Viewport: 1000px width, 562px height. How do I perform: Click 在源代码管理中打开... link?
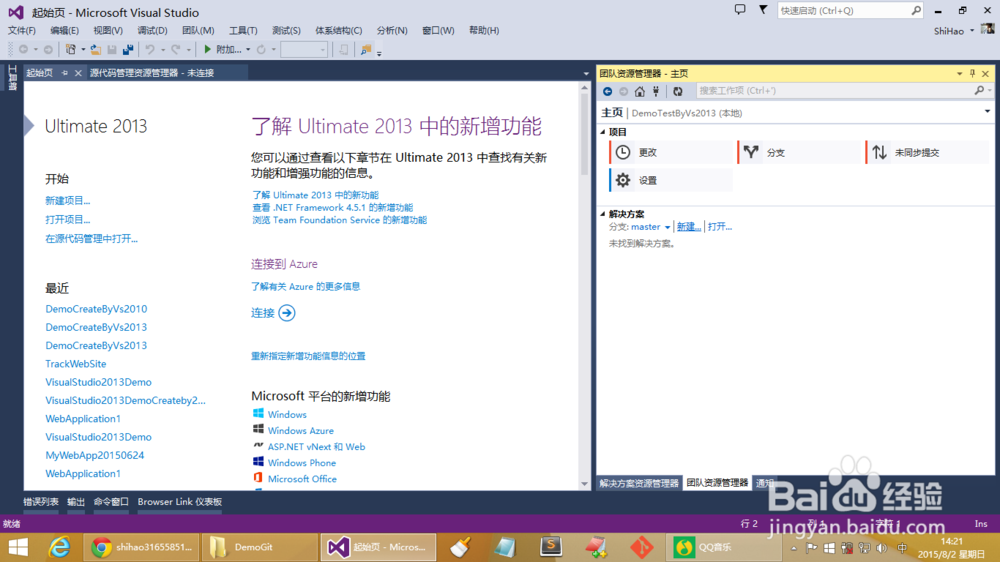91,239
